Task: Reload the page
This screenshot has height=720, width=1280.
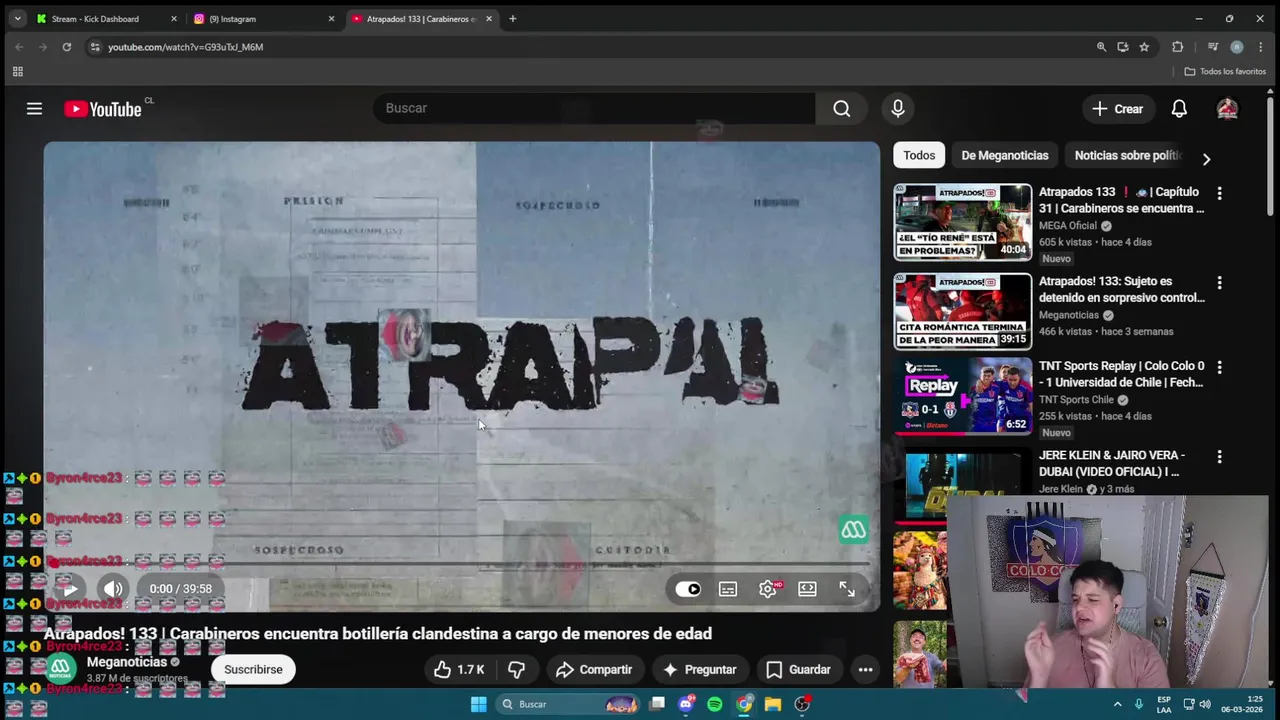Action: [66, 47]
